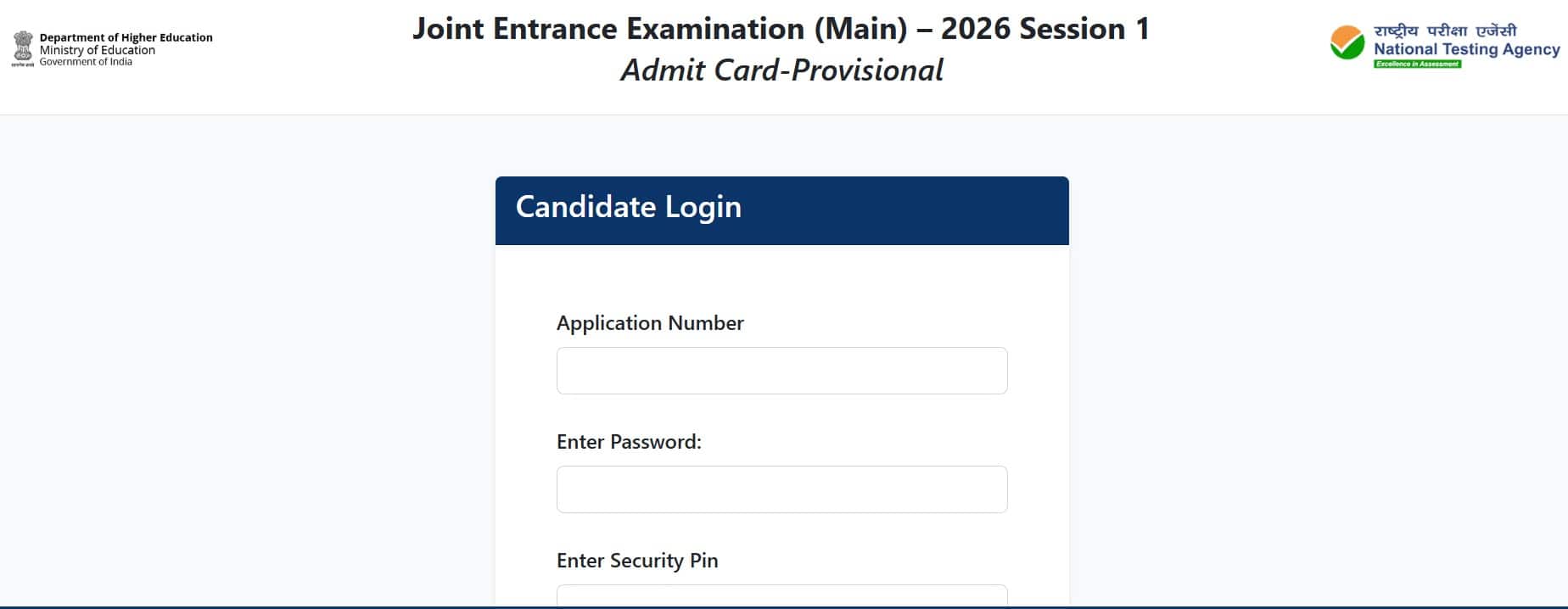Click inside the Enter Password input box

(x=781, y=489)
